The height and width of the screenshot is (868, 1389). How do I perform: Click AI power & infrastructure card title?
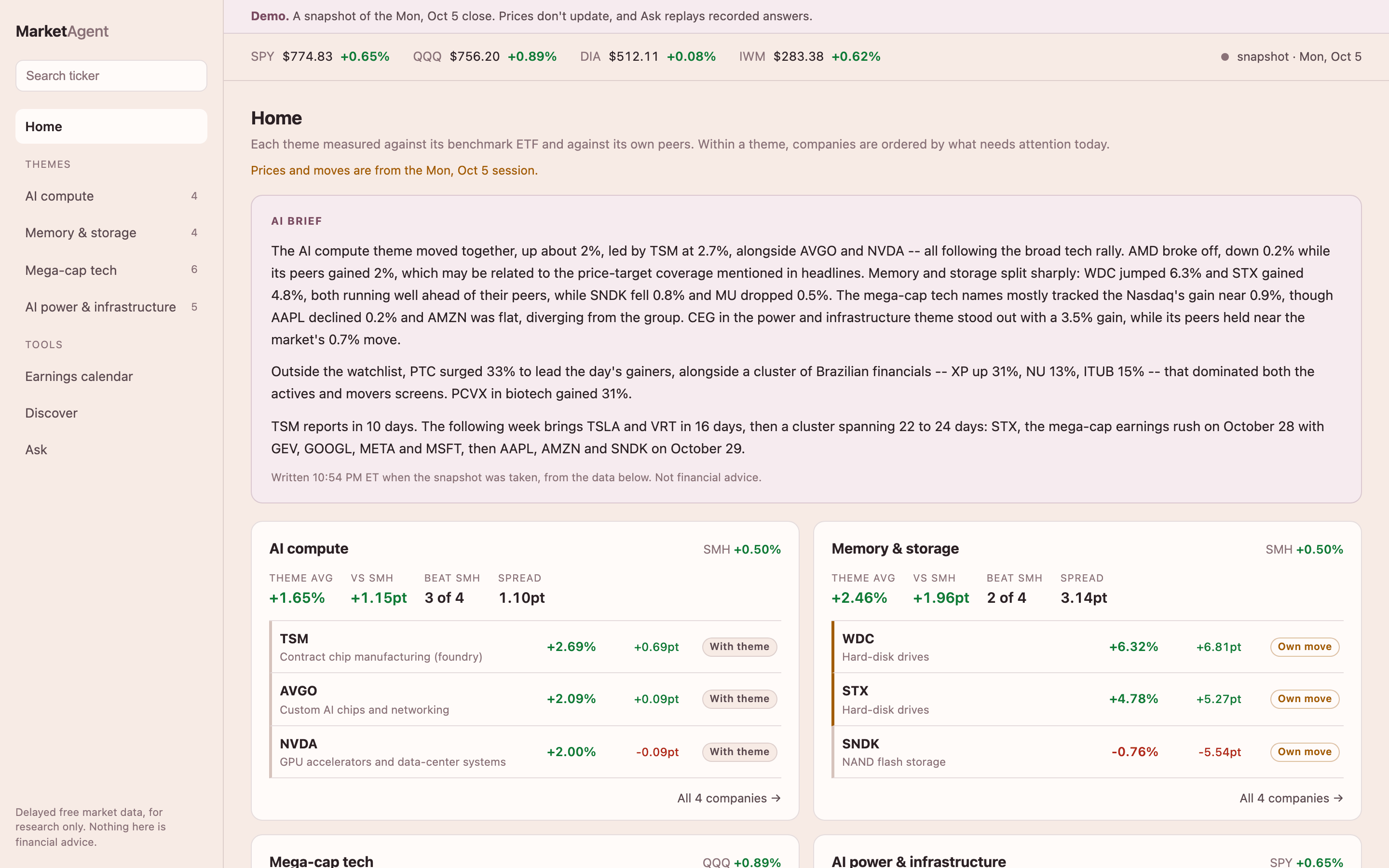pos(918,861)
